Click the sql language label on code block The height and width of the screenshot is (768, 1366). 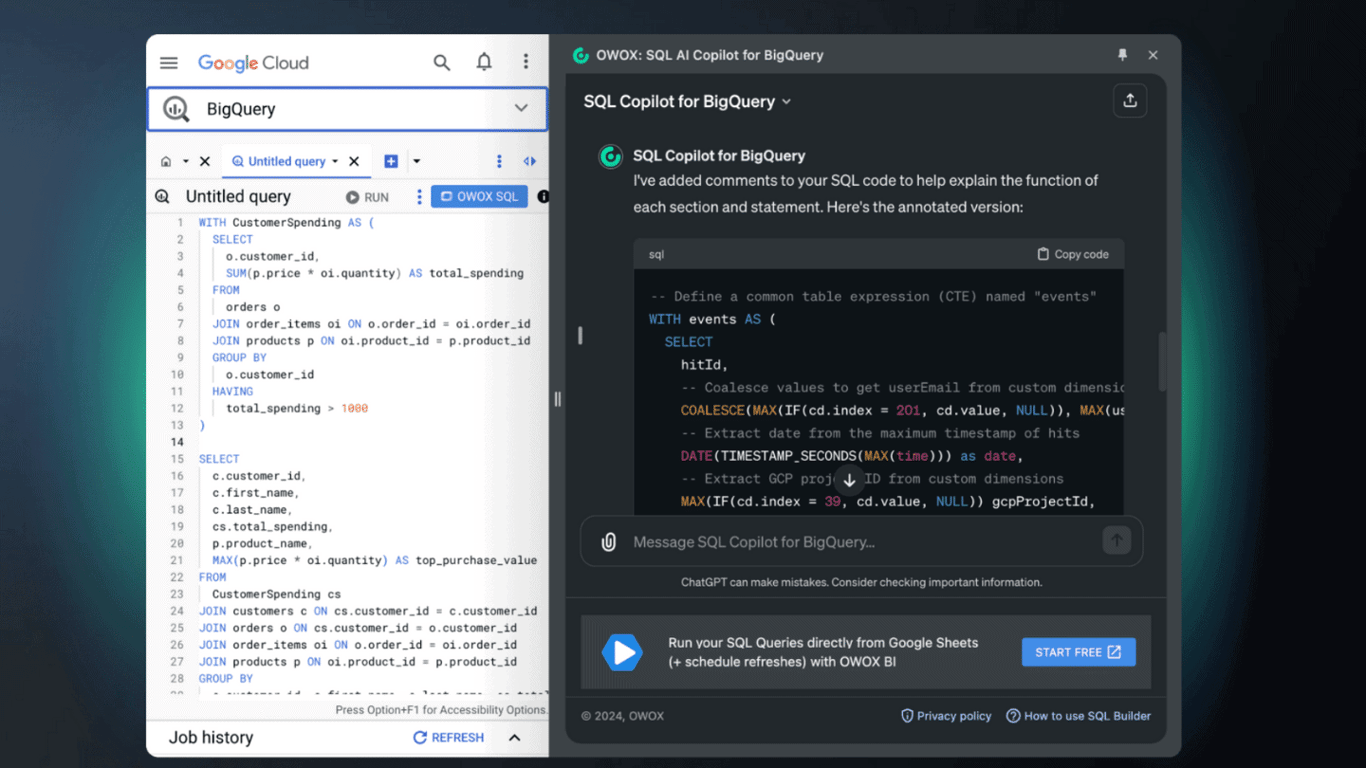[x=656, y=255]
